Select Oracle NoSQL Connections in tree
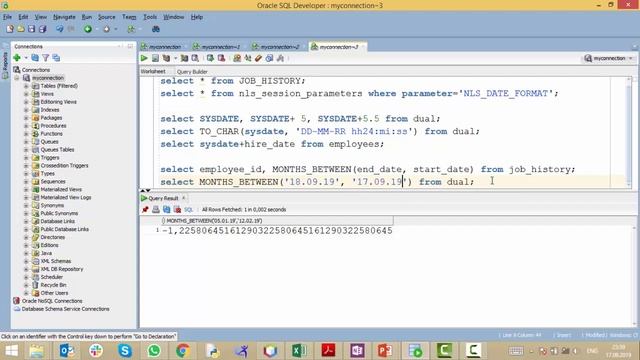This screenshot has width=640, height=360. point(52,301)
